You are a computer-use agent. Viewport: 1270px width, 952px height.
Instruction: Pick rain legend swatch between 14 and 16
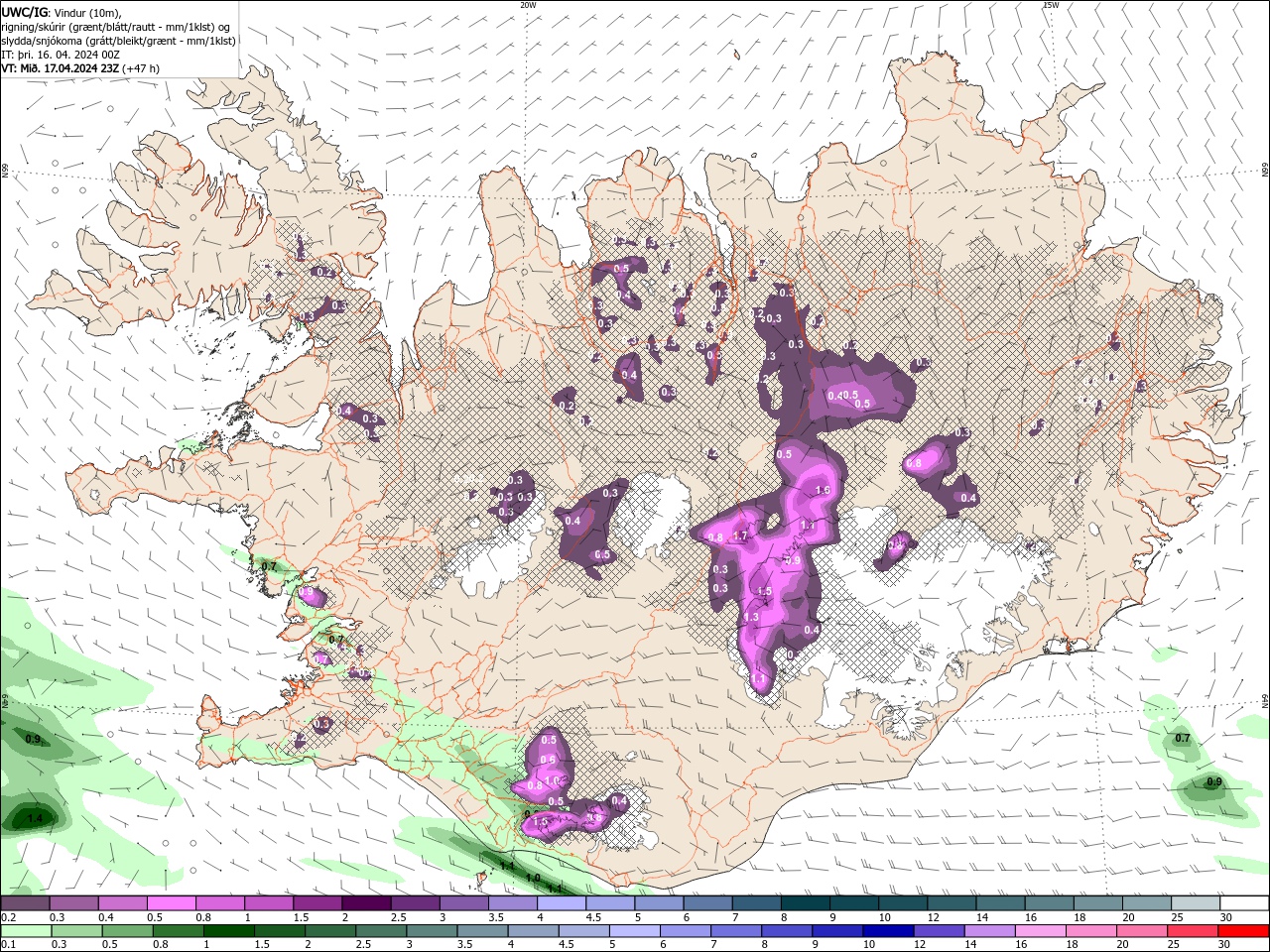(x=991, y=931)
